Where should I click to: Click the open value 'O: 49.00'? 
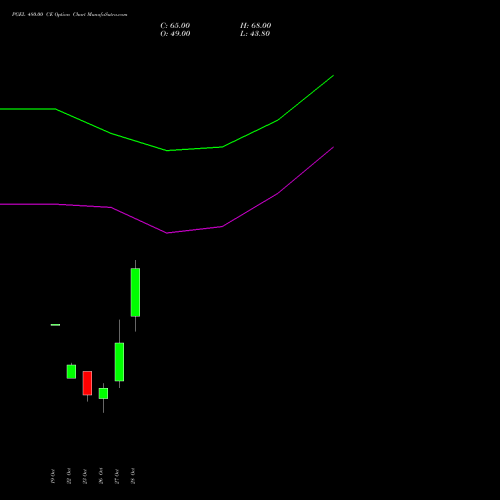coord(175,34)
